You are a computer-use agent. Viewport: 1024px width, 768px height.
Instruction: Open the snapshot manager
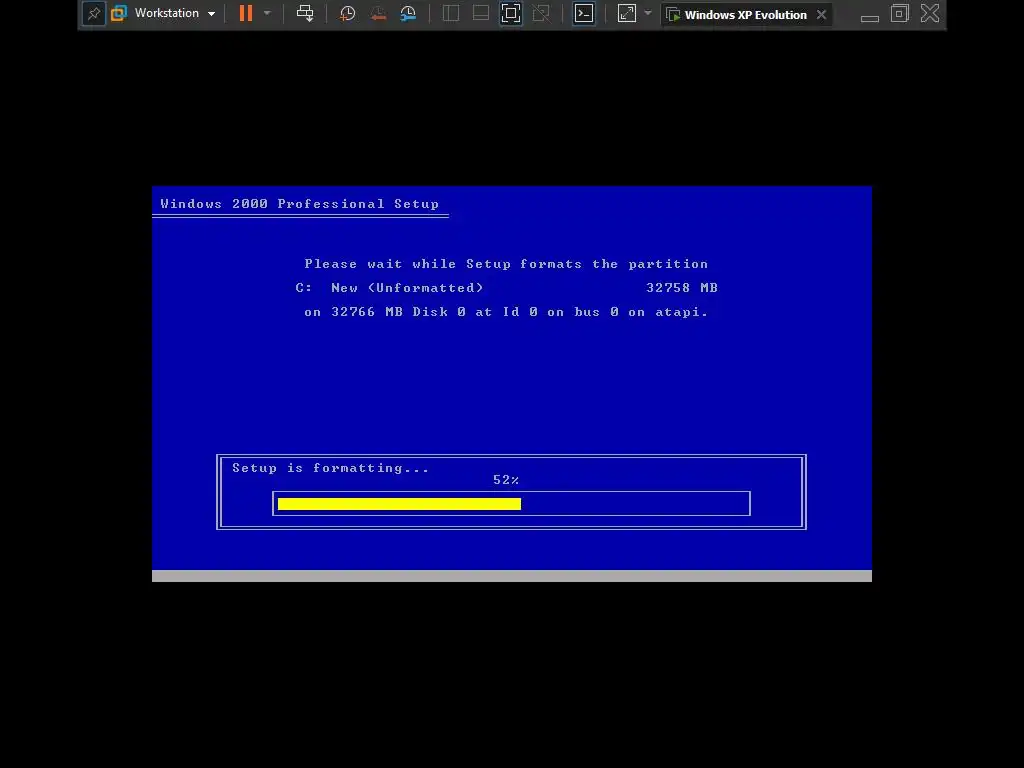(x=409, y=13)
